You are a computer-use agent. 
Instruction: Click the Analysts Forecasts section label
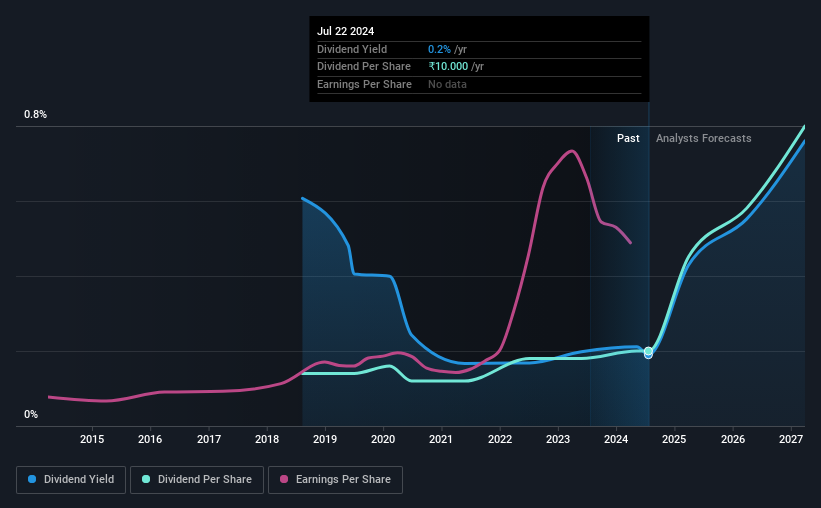703,138
